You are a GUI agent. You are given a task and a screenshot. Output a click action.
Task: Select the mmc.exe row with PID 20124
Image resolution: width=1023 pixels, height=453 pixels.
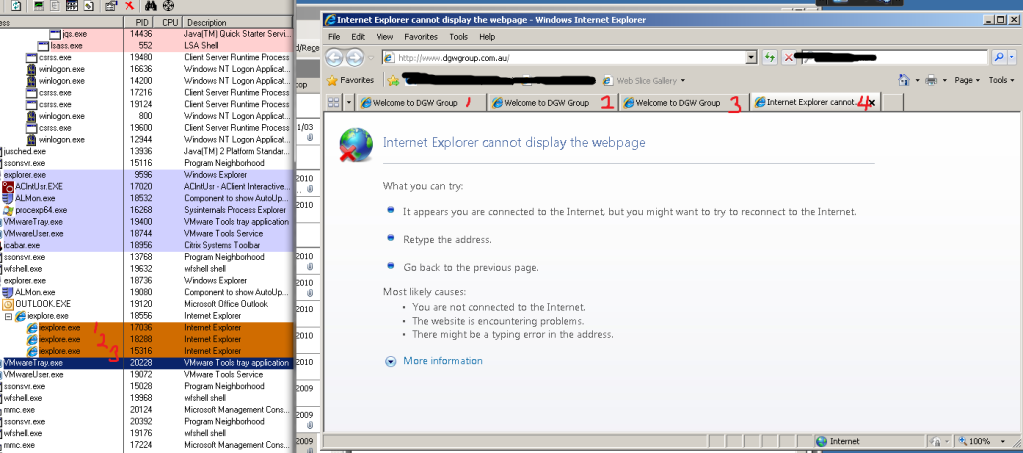tap(147, 410)
